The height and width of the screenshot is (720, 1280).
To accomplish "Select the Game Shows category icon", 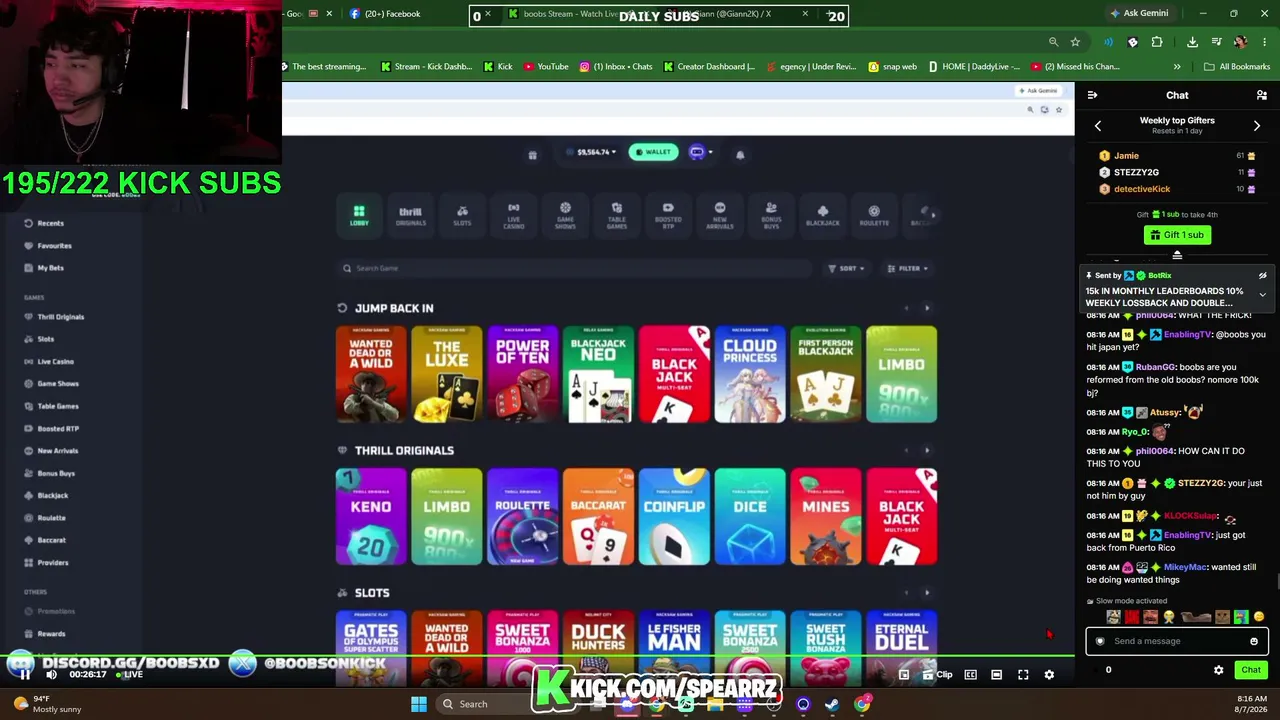I will [565, 215].
